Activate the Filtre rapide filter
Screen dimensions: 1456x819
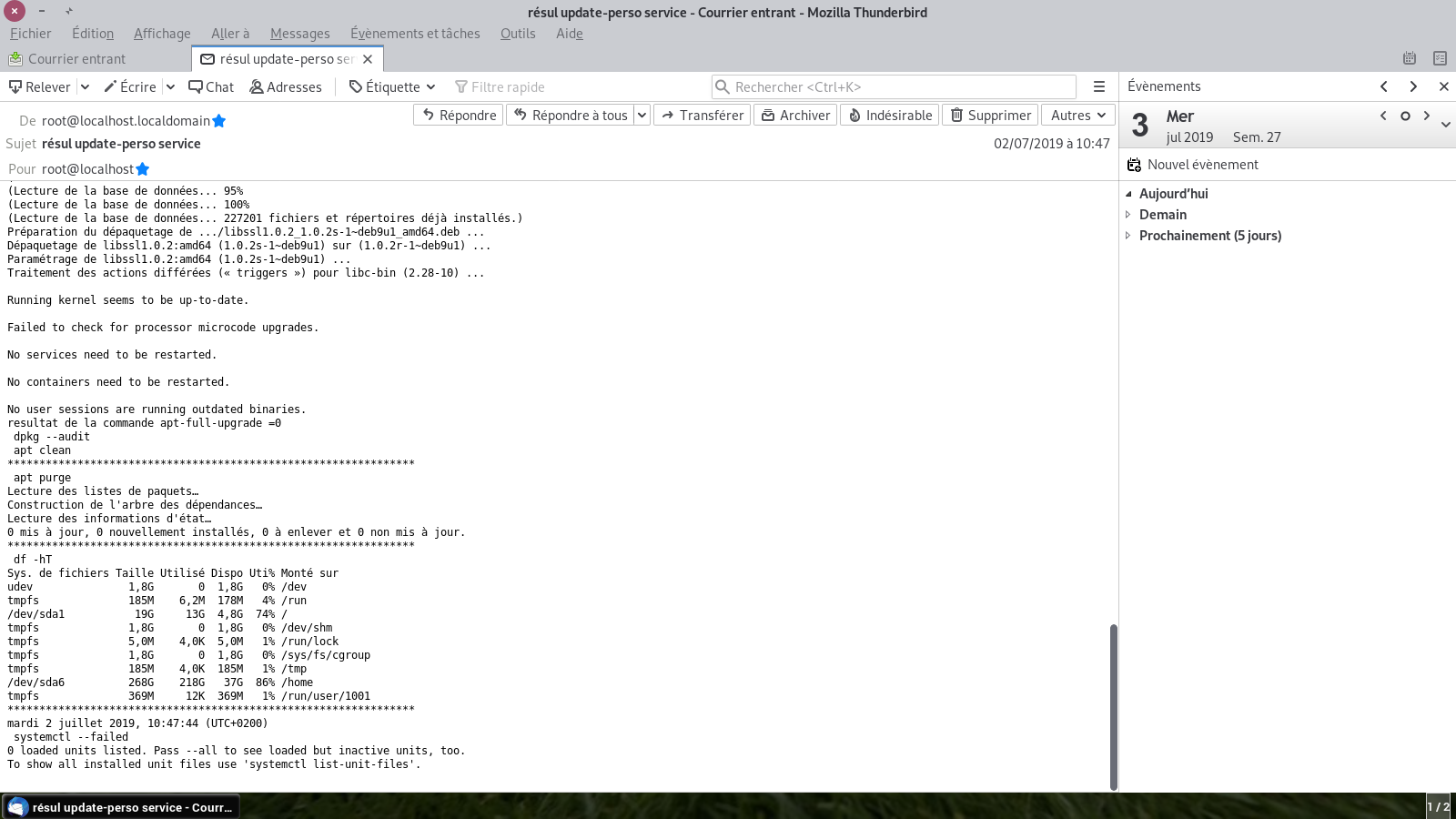pos(500,86)
